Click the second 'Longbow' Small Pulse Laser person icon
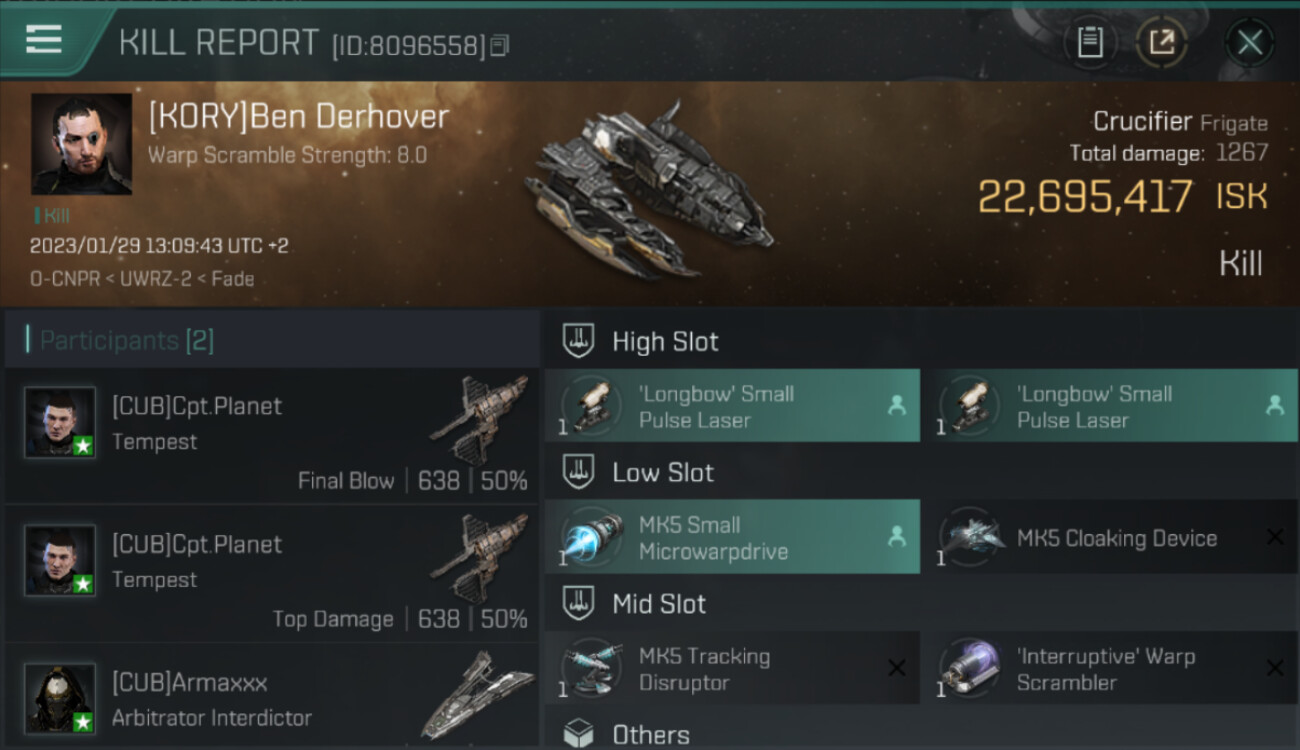This screenshot has width=1300, height=750. (1274, 405)
